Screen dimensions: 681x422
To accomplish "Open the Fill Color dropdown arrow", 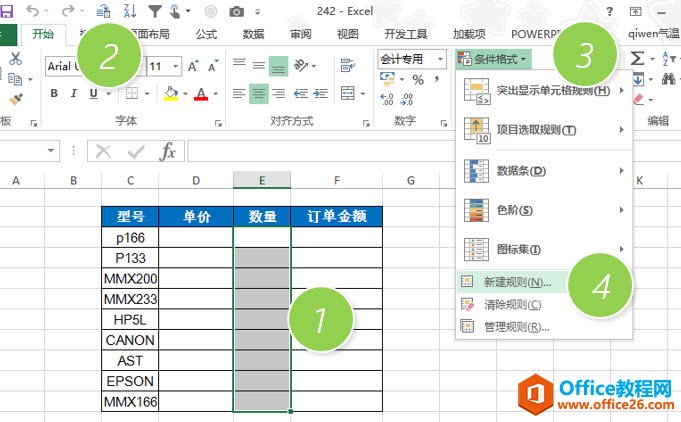I will tap(185, 93).
